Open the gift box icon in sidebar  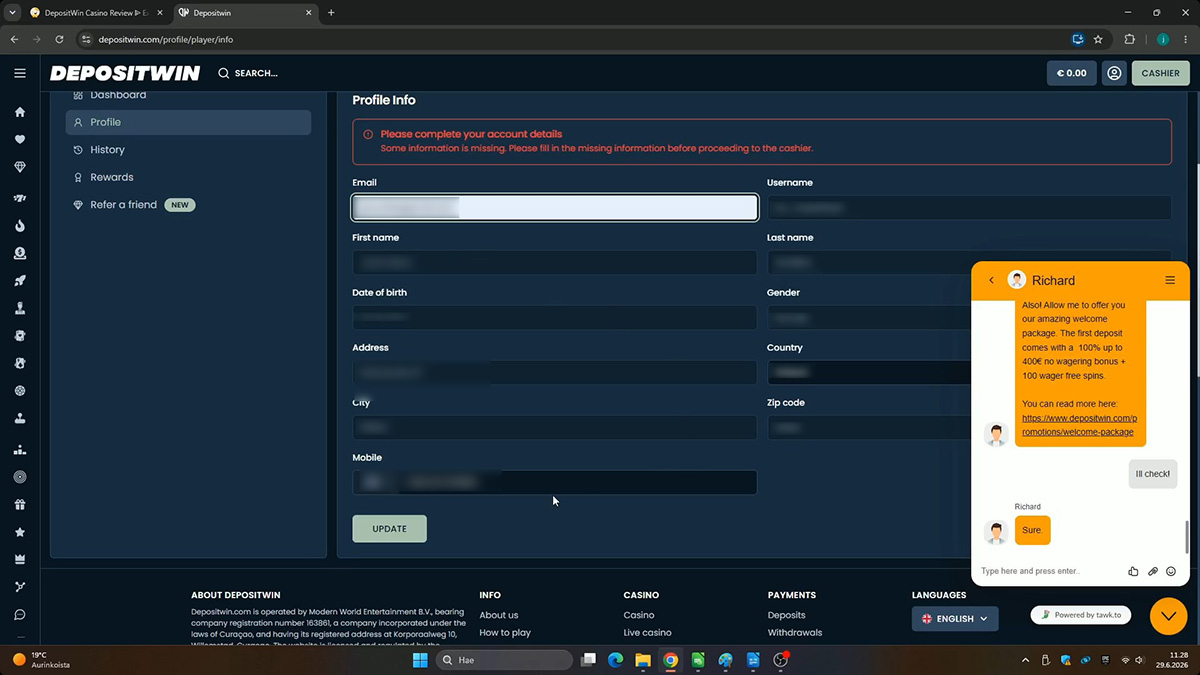19,505
